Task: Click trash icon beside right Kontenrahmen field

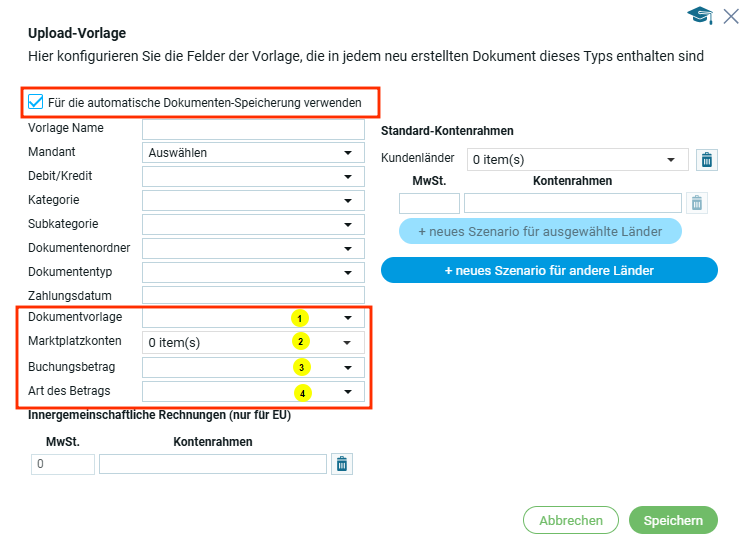Action: 697,203
